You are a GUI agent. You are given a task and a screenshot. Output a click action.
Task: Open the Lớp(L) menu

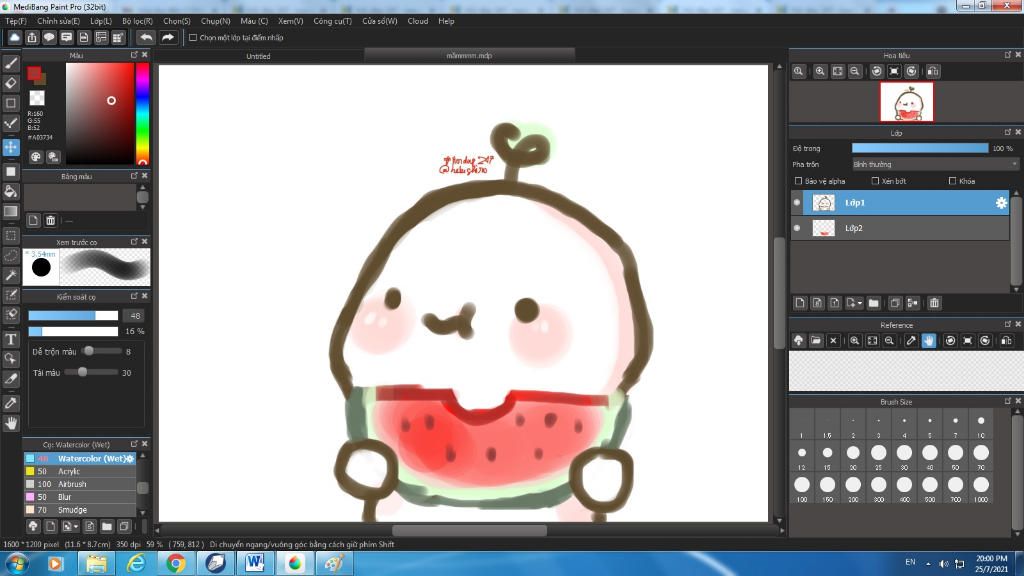101,21
